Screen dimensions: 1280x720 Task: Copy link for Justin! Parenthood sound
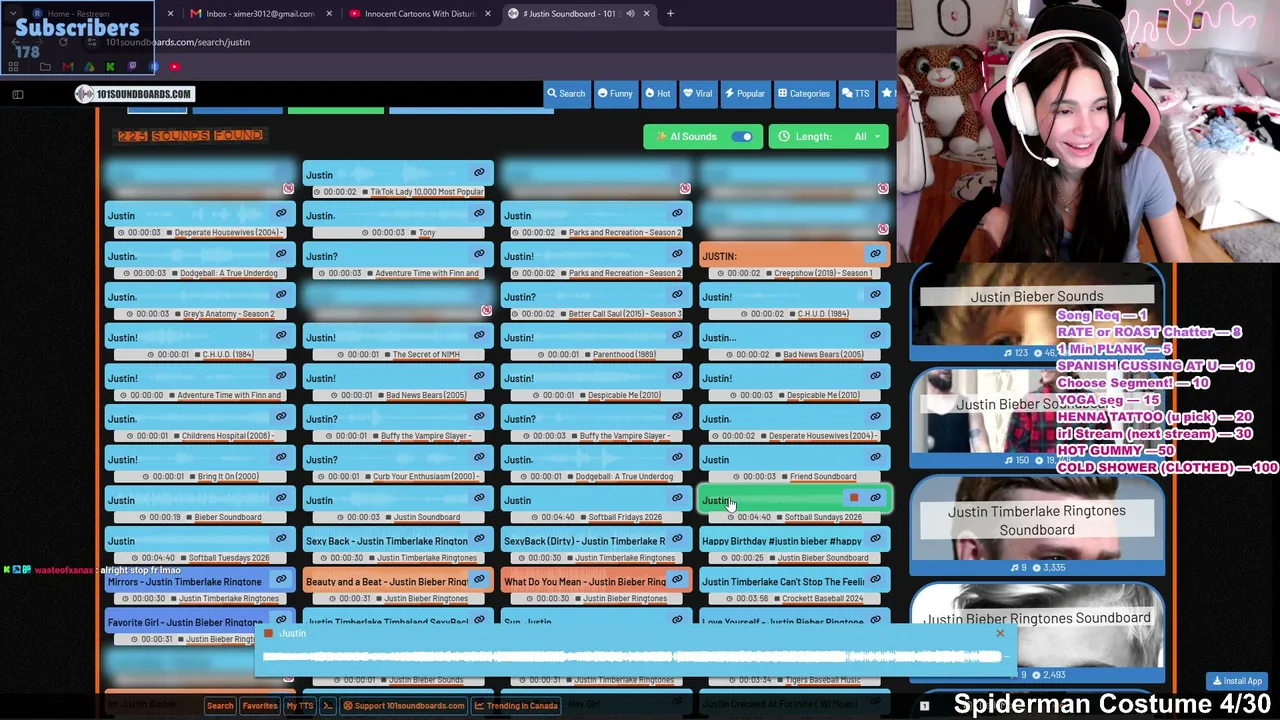click(677, 335)
